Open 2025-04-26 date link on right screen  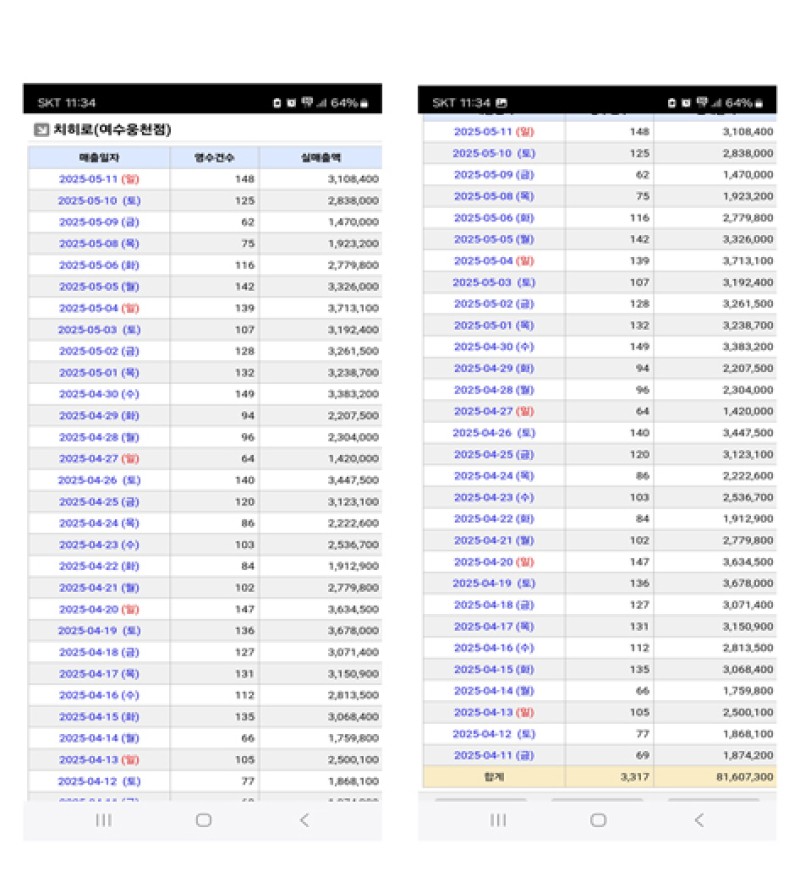click(494, 433)
